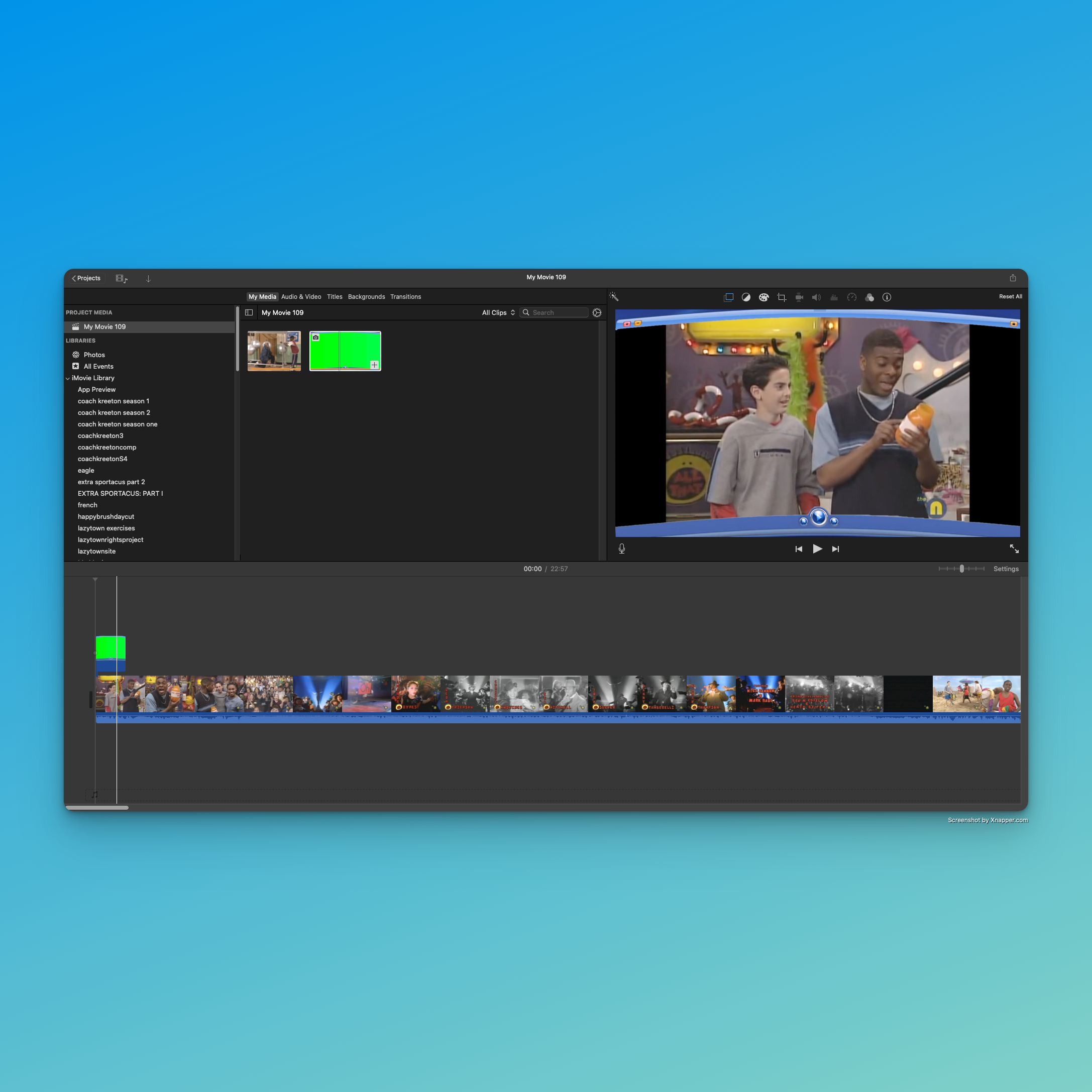The width and height of the screenshot is (1092, 1092).
Task: Select the cropping tool
Action: (x=781, y=297)
